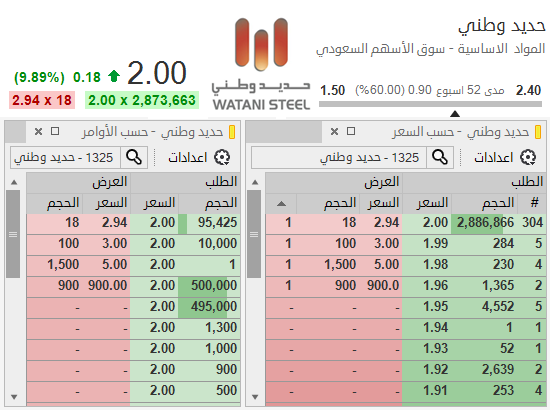Open settings gear in By Price panel
This screenshot has height=410, width=550.
[x=528, y=157]
